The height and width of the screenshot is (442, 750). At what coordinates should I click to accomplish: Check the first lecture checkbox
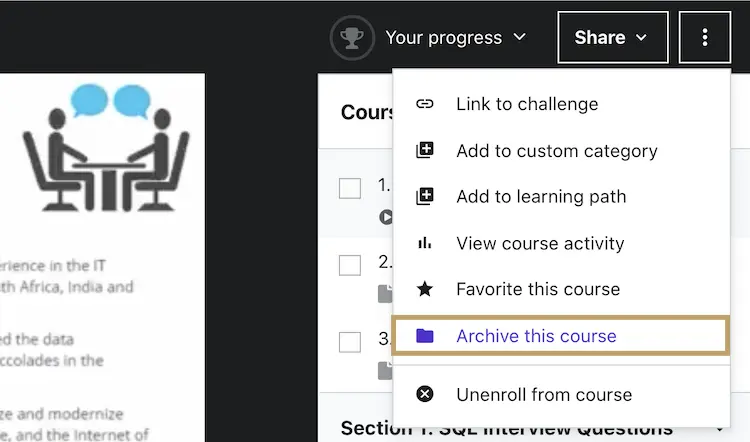350,188
